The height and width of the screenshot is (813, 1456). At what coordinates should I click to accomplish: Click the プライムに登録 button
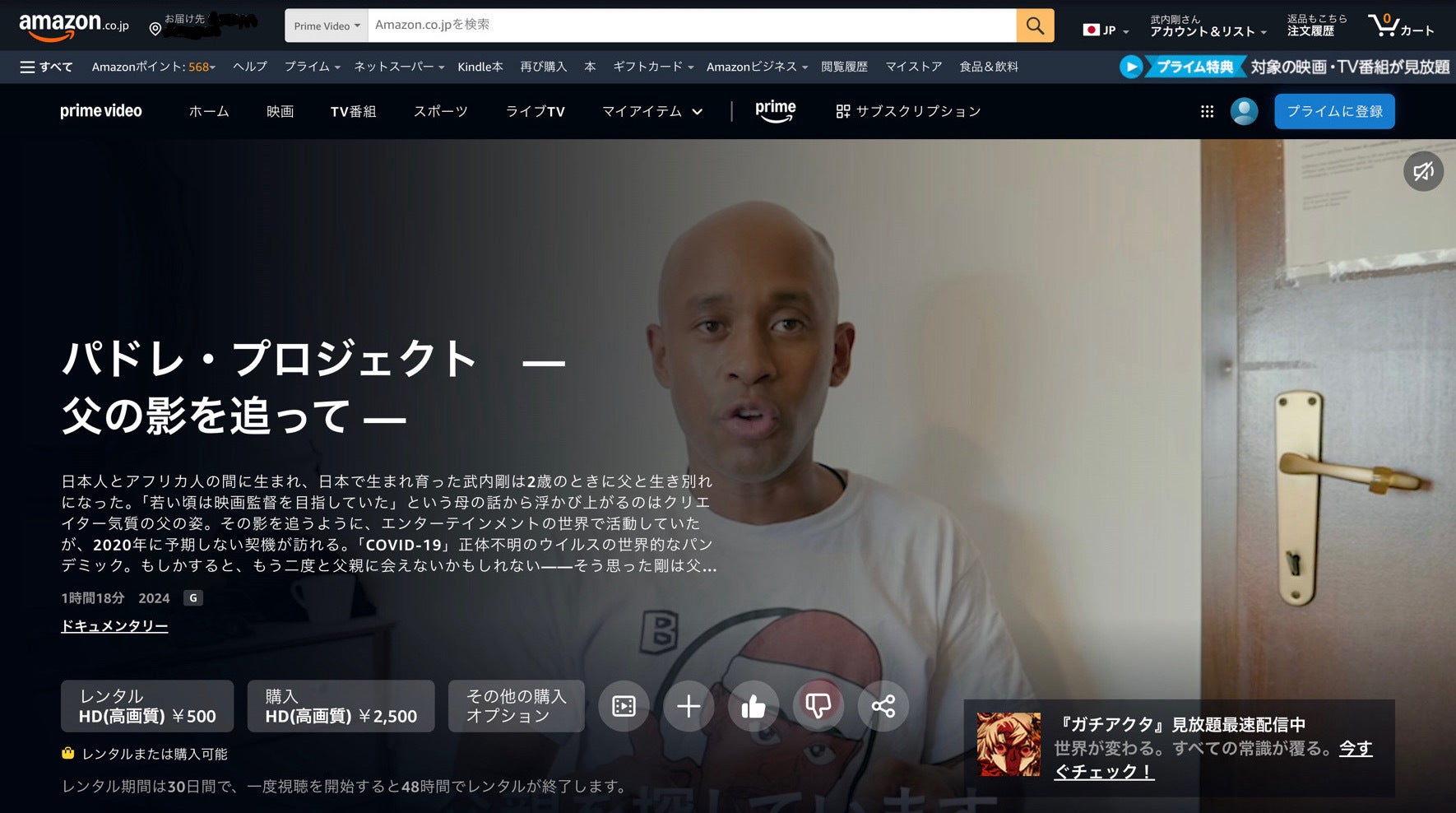tap(1333, 112)
